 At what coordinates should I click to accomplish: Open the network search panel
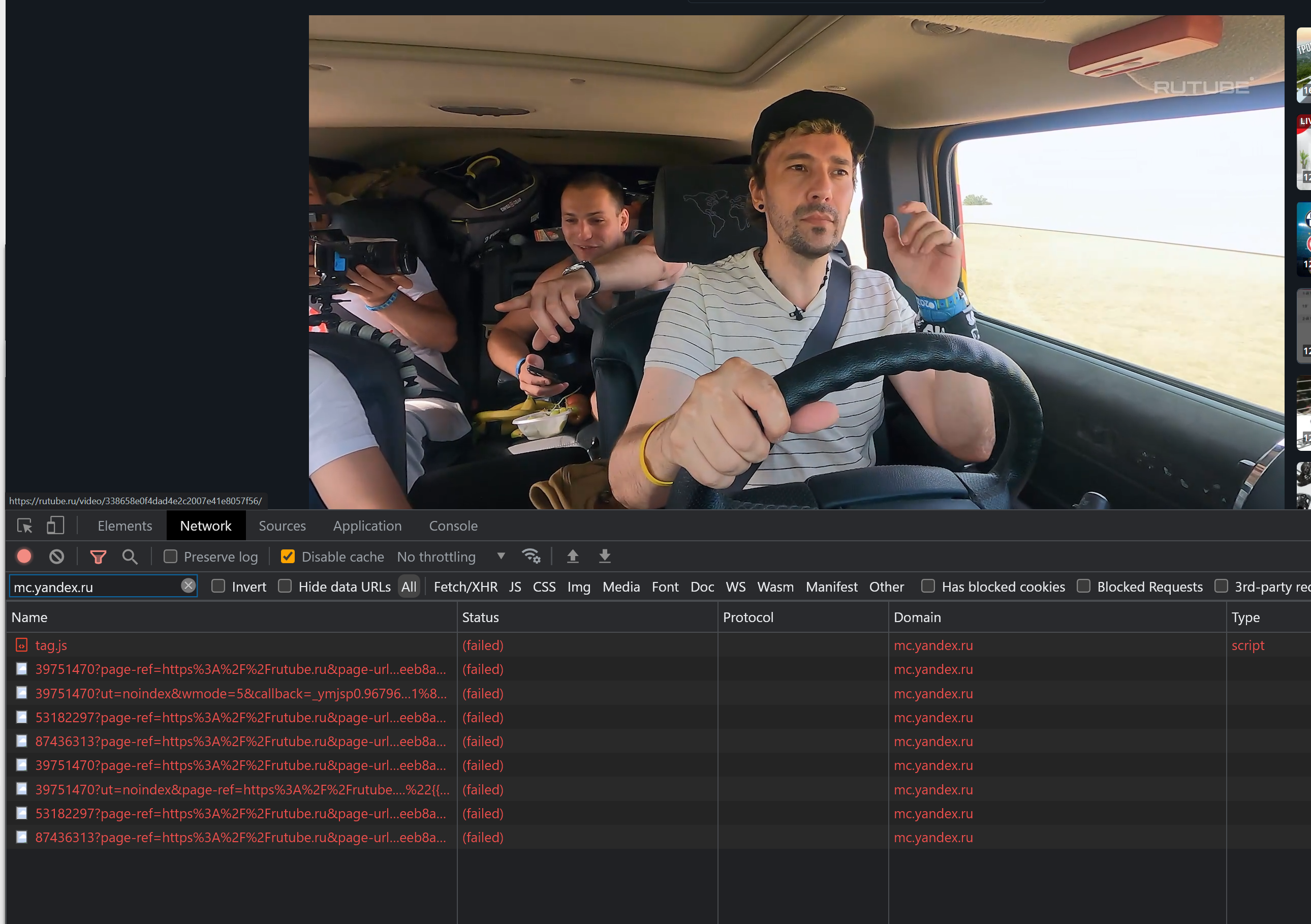(x=130, y=556)
